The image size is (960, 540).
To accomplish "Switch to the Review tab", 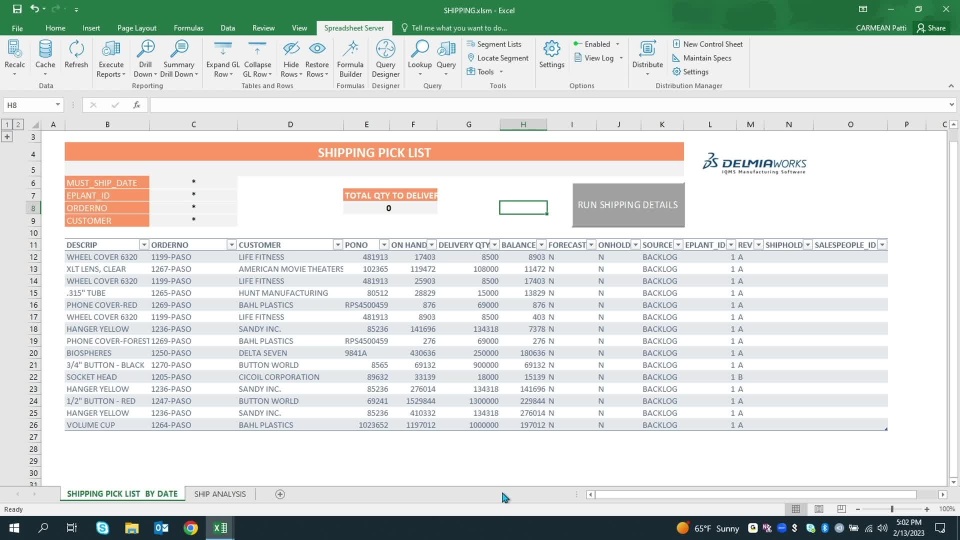I will tap(263, 28).
